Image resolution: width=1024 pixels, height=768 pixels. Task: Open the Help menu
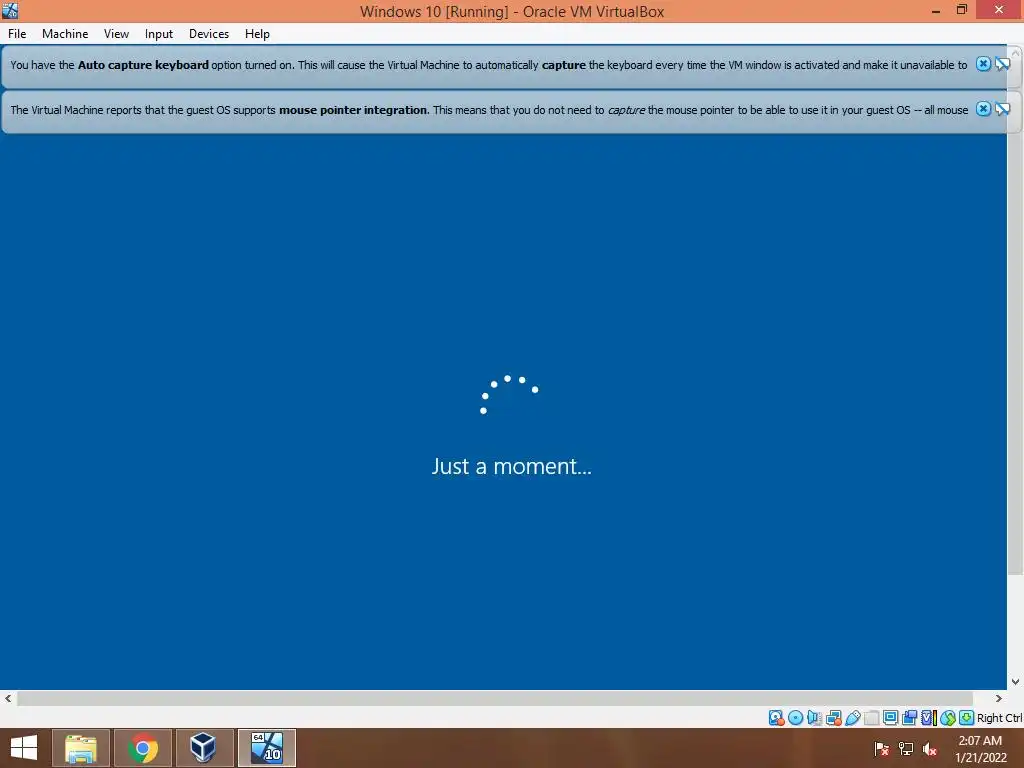pos(257,34)
